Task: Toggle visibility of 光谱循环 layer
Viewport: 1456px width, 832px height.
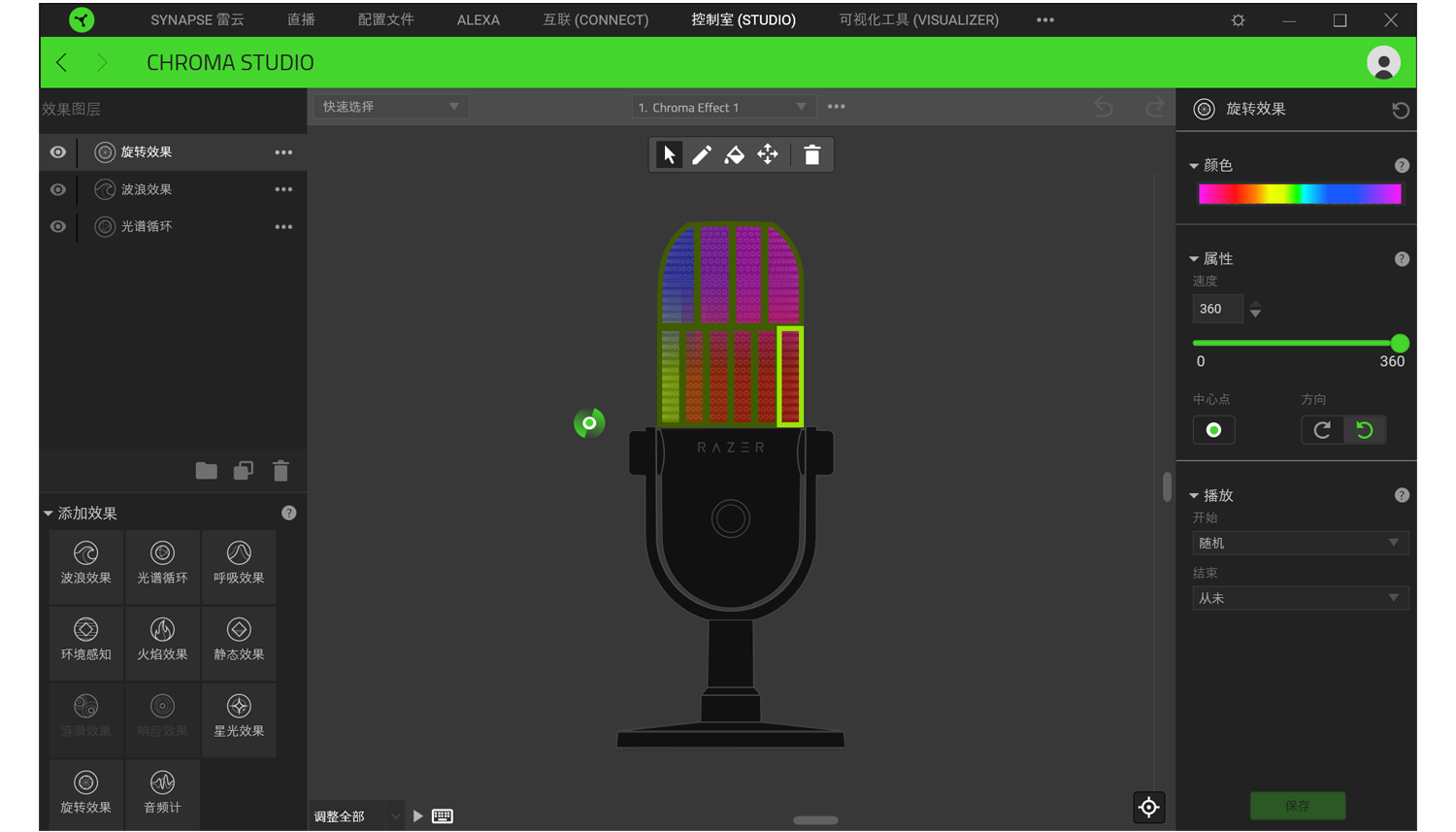Action: pyautogui.click(x=58, y=226)
